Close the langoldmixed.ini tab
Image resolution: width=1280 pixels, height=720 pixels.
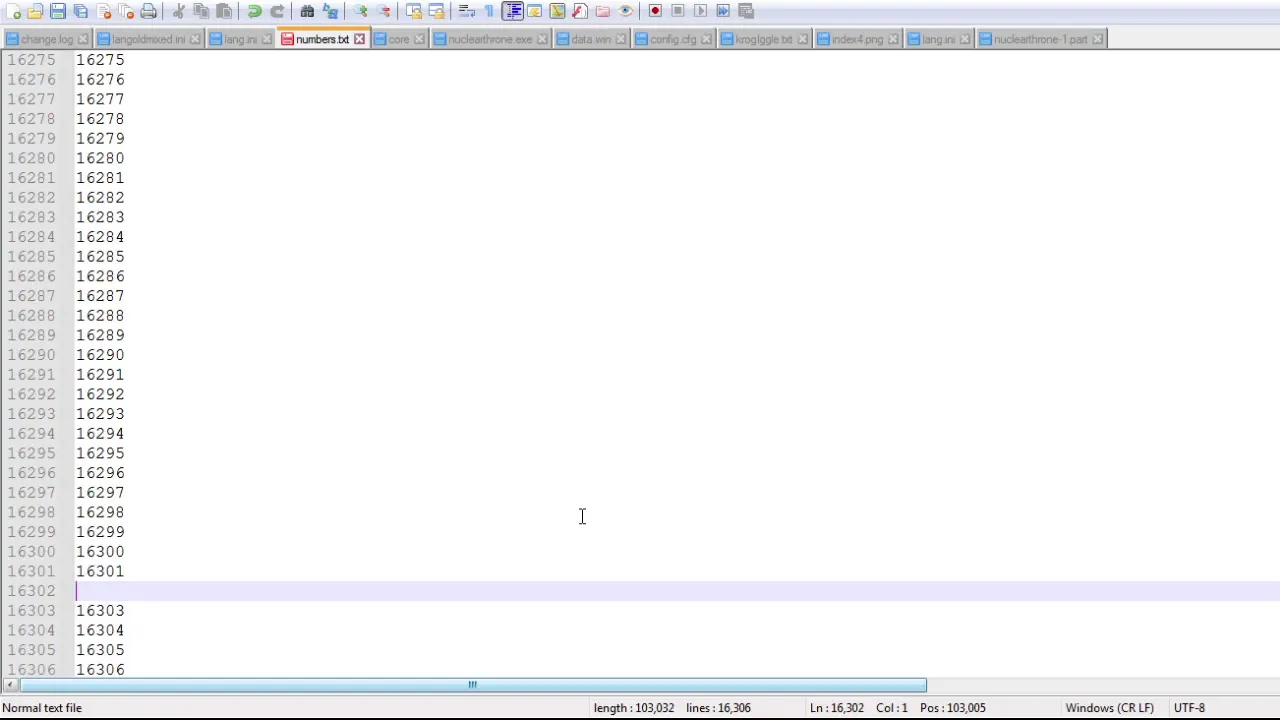tap(195, 39)
